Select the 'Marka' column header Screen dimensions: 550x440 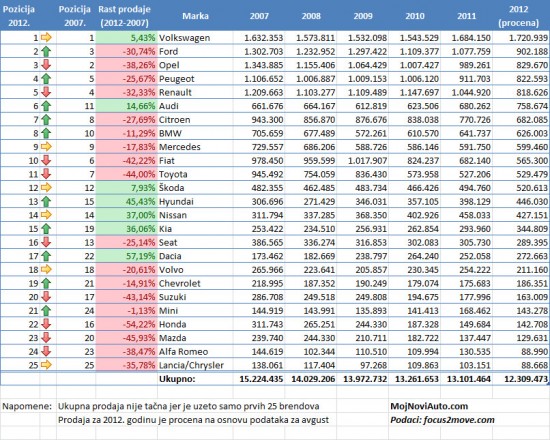pyautogui.click(x=195, y=16)
